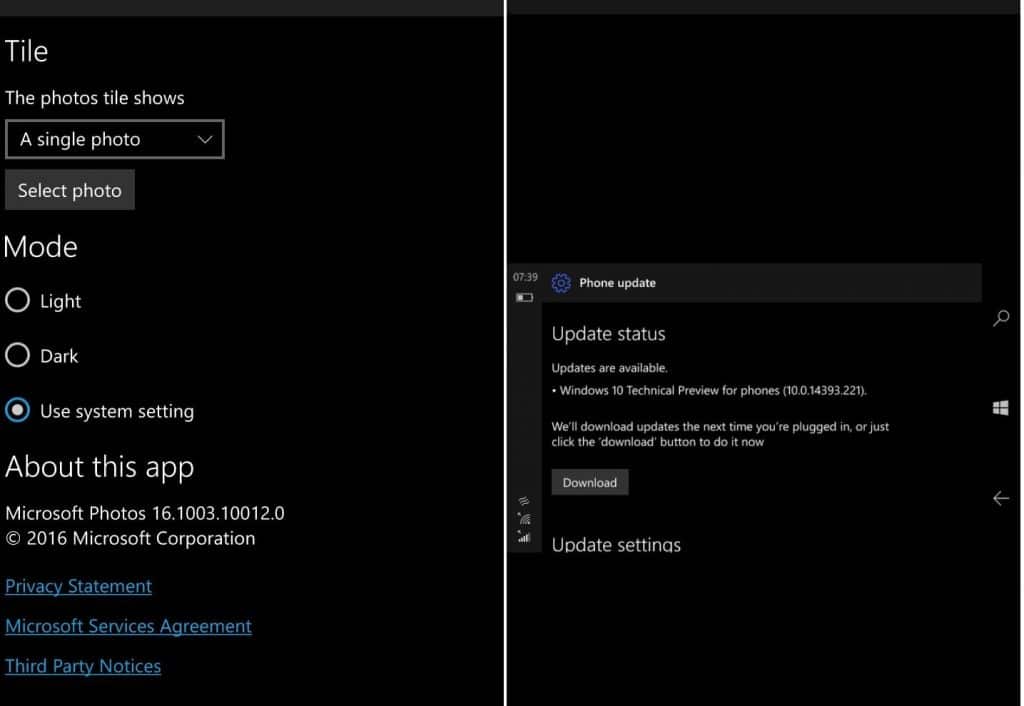The image size is (1024, 706).
Task: Expand the Update settings section
Action: (x=616, y=544)
